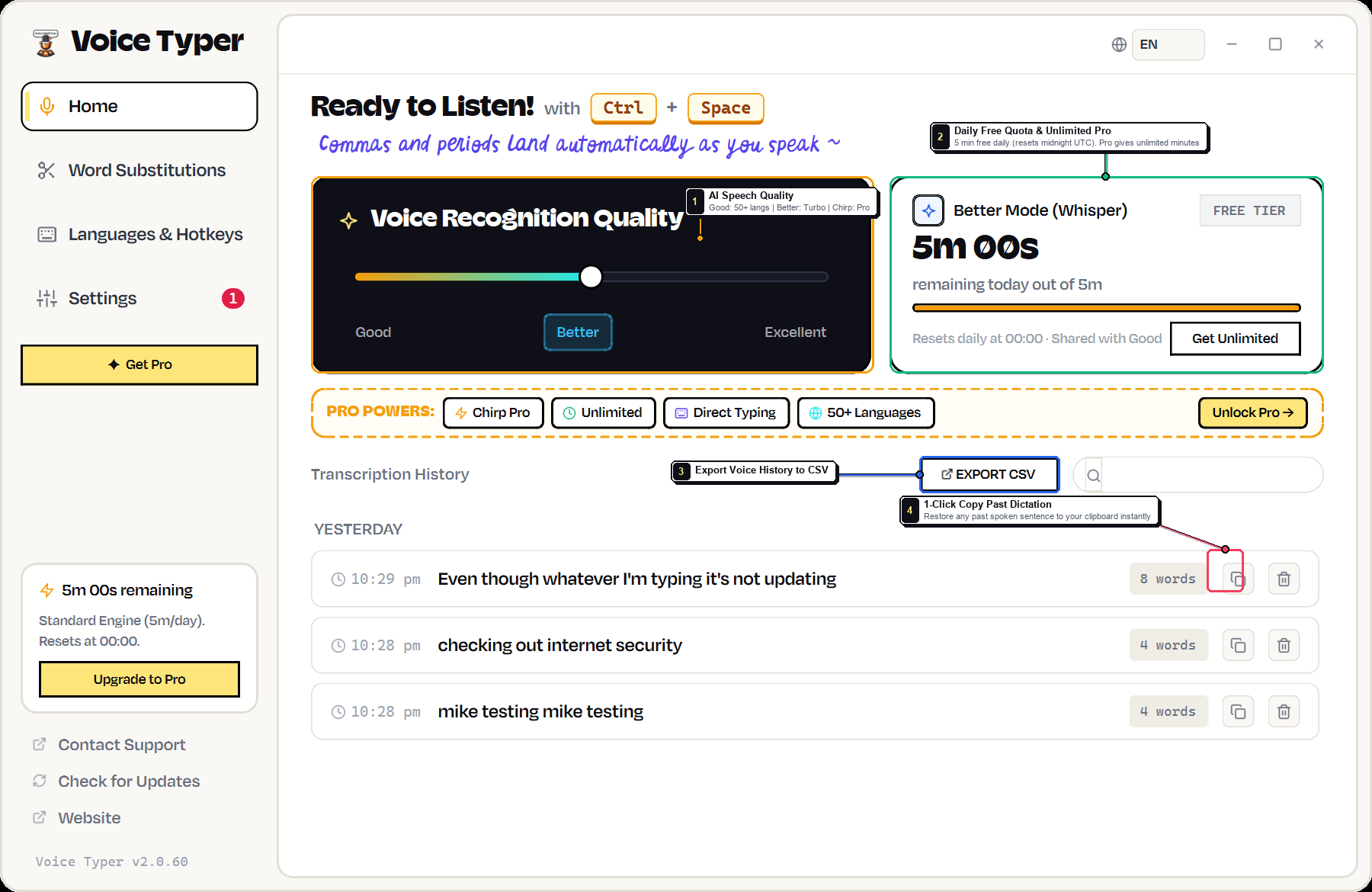The image size is (1372, 892).
Task: Open Word Substitutions page
Action: (139, 170)
